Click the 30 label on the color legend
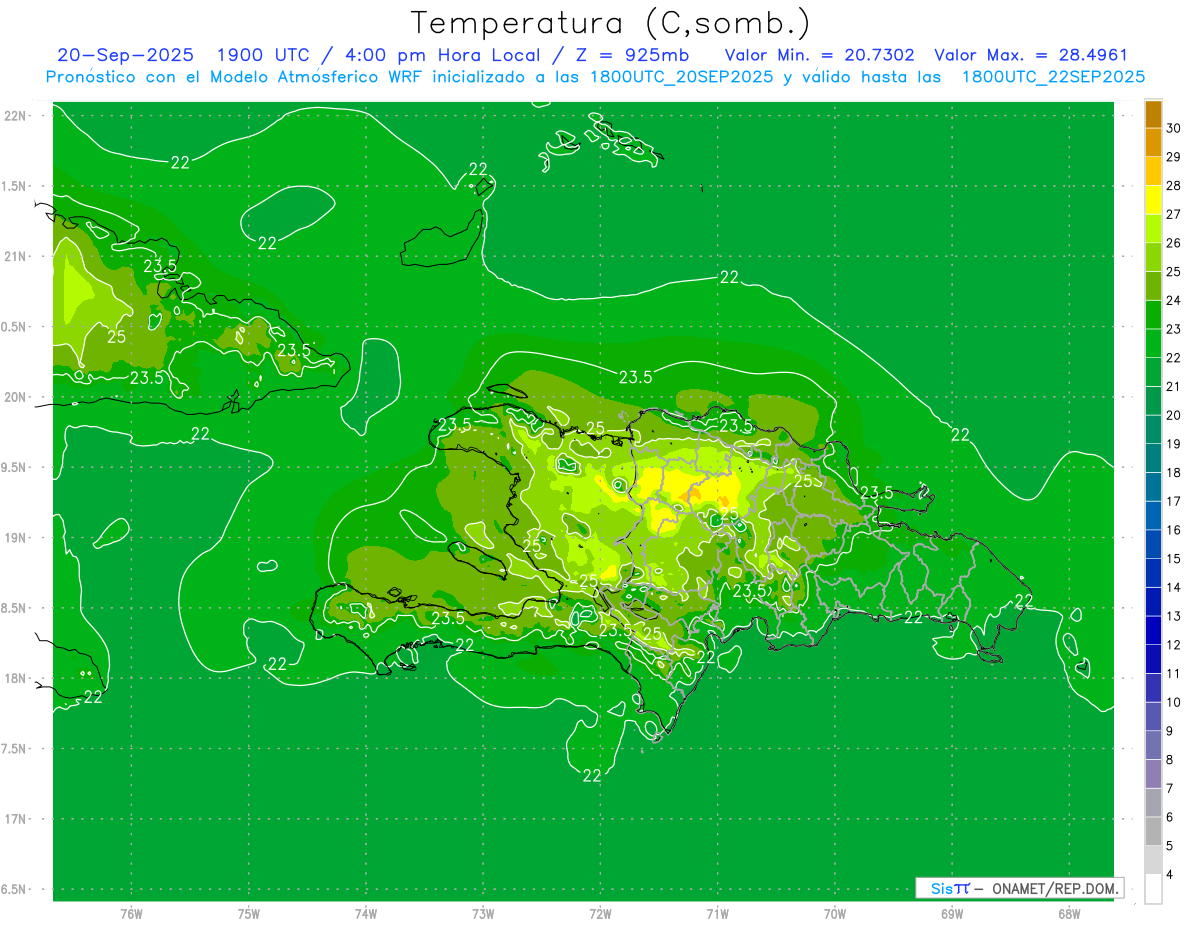Image resolution: width=1200 pixels, height=927 pixels. coord(1173,128)
